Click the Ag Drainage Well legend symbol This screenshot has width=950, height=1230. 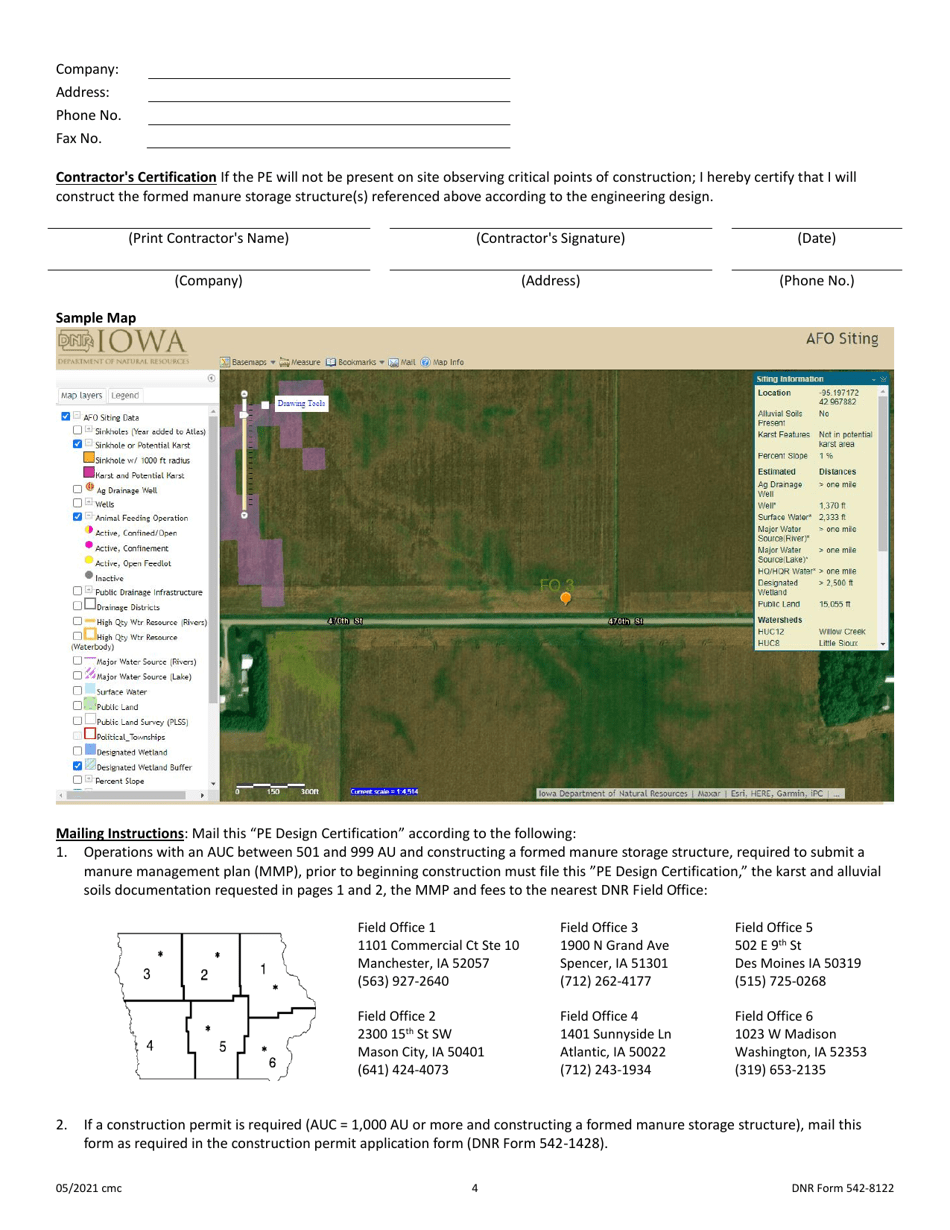coord(89,487)
